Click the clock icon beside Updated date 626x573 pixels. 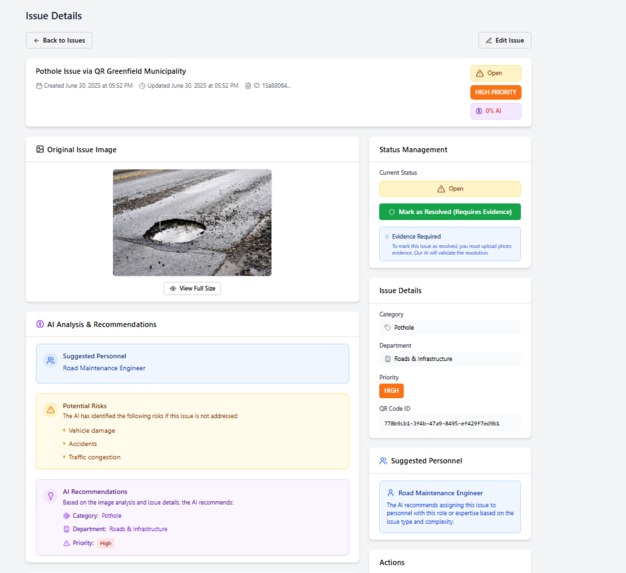point(142,85)
